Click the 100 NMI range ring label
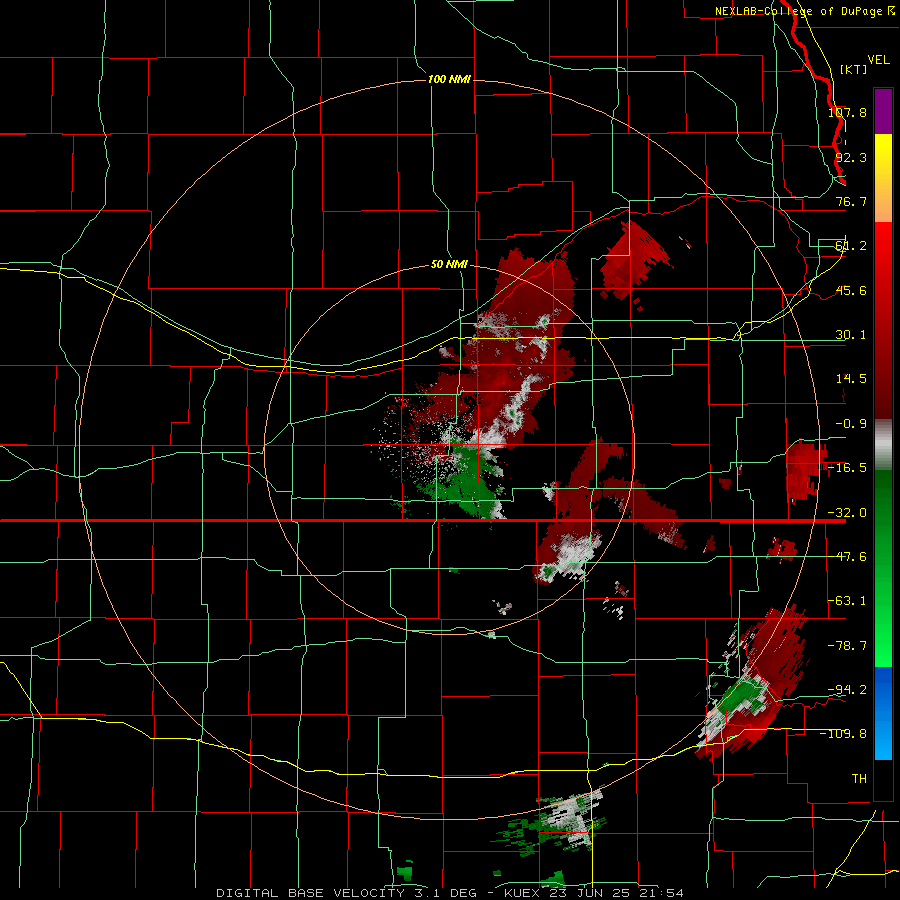 [x=449, y=79]
